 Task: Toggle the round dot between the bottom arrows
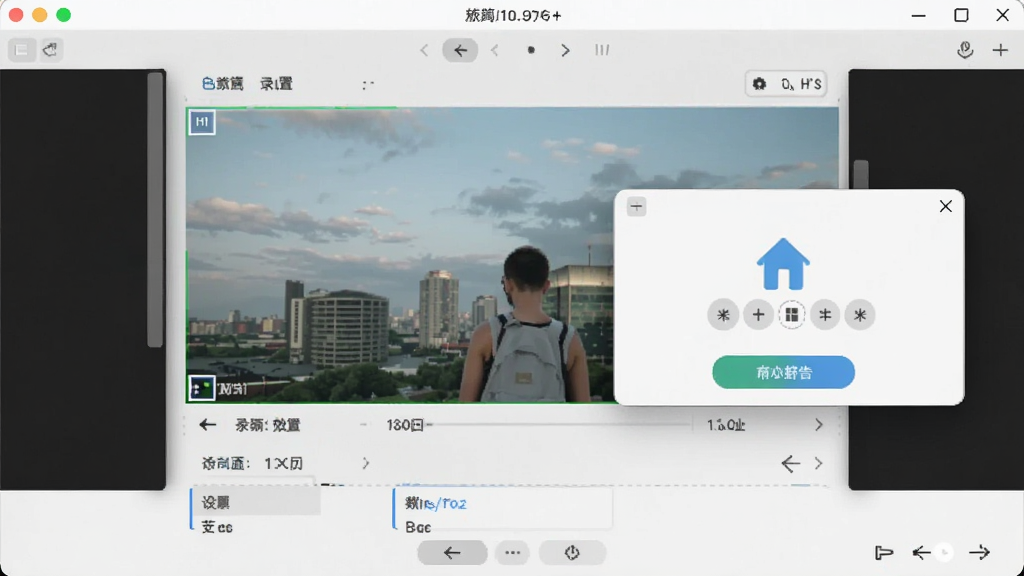tap(944, 553)
